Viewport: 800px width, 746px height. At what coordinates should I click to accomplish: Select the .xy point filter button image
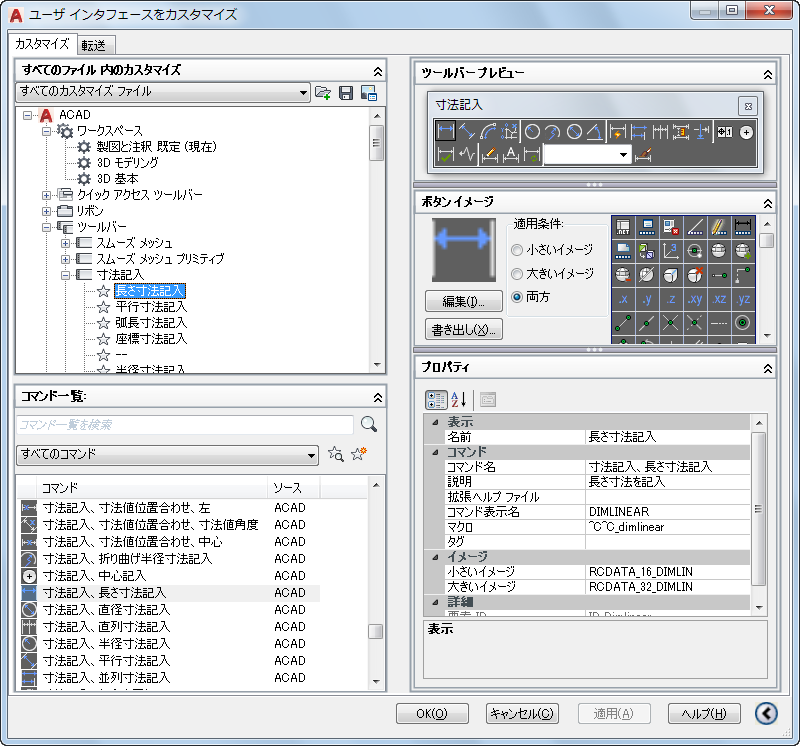[x=695, y=299]
